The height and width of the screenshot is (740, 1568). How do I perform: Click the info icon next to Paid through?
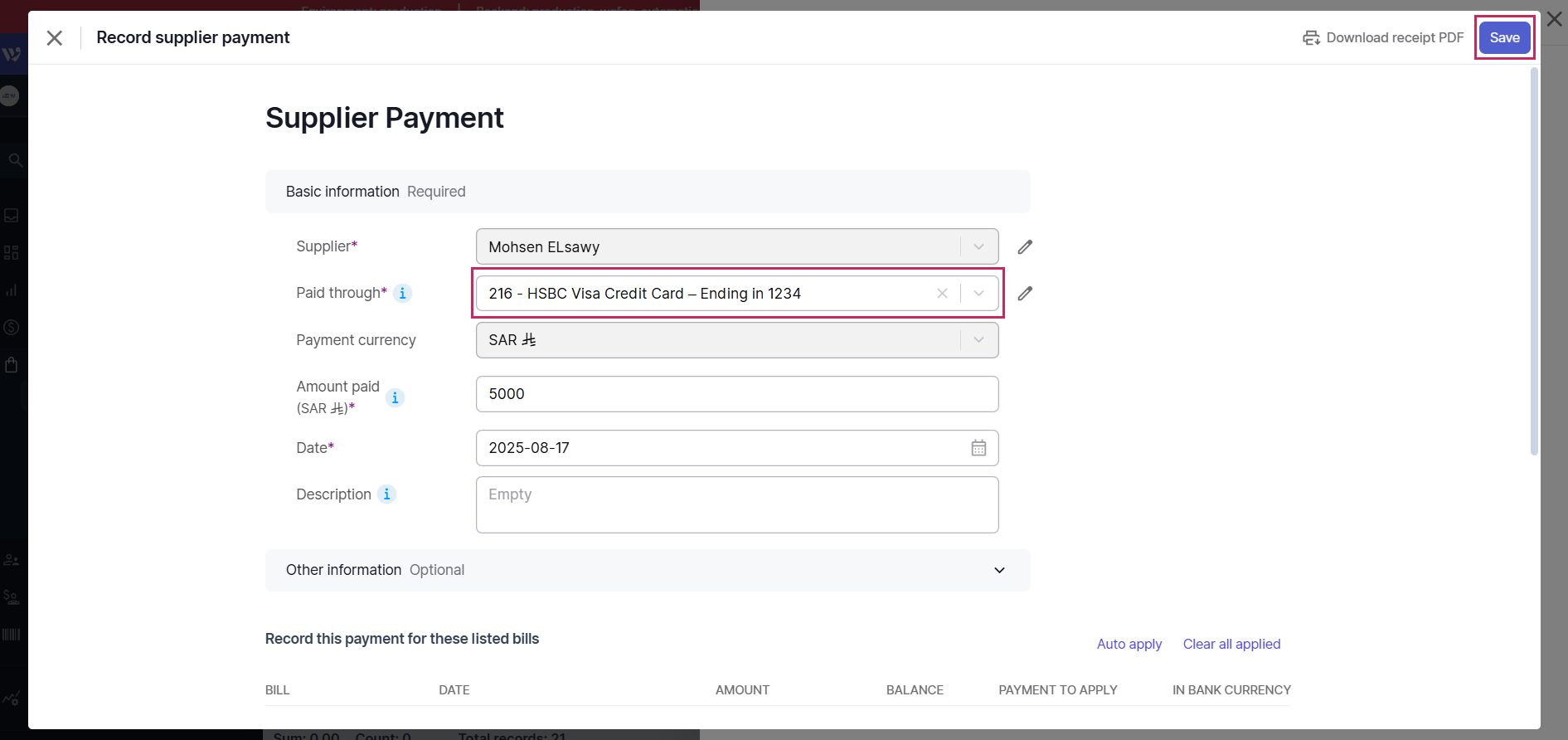point(402,294)
